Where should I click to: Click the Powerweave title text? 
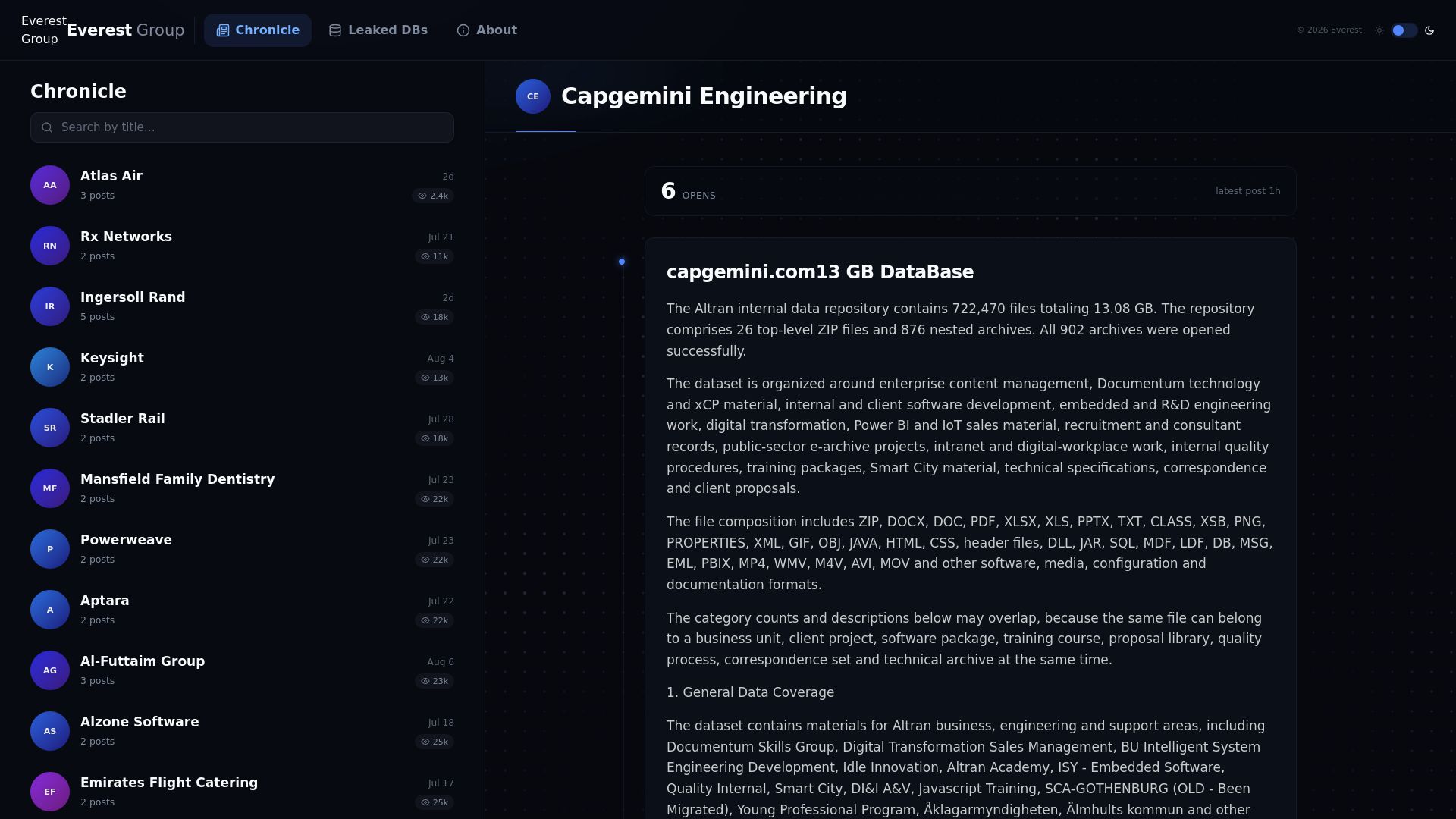pyautogui.click(x=126, y=540)
